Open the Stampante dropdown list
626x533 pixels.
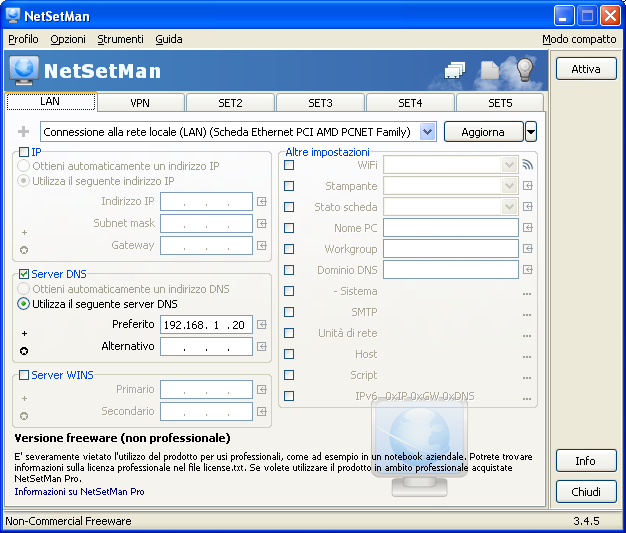(x=509, y=186)
